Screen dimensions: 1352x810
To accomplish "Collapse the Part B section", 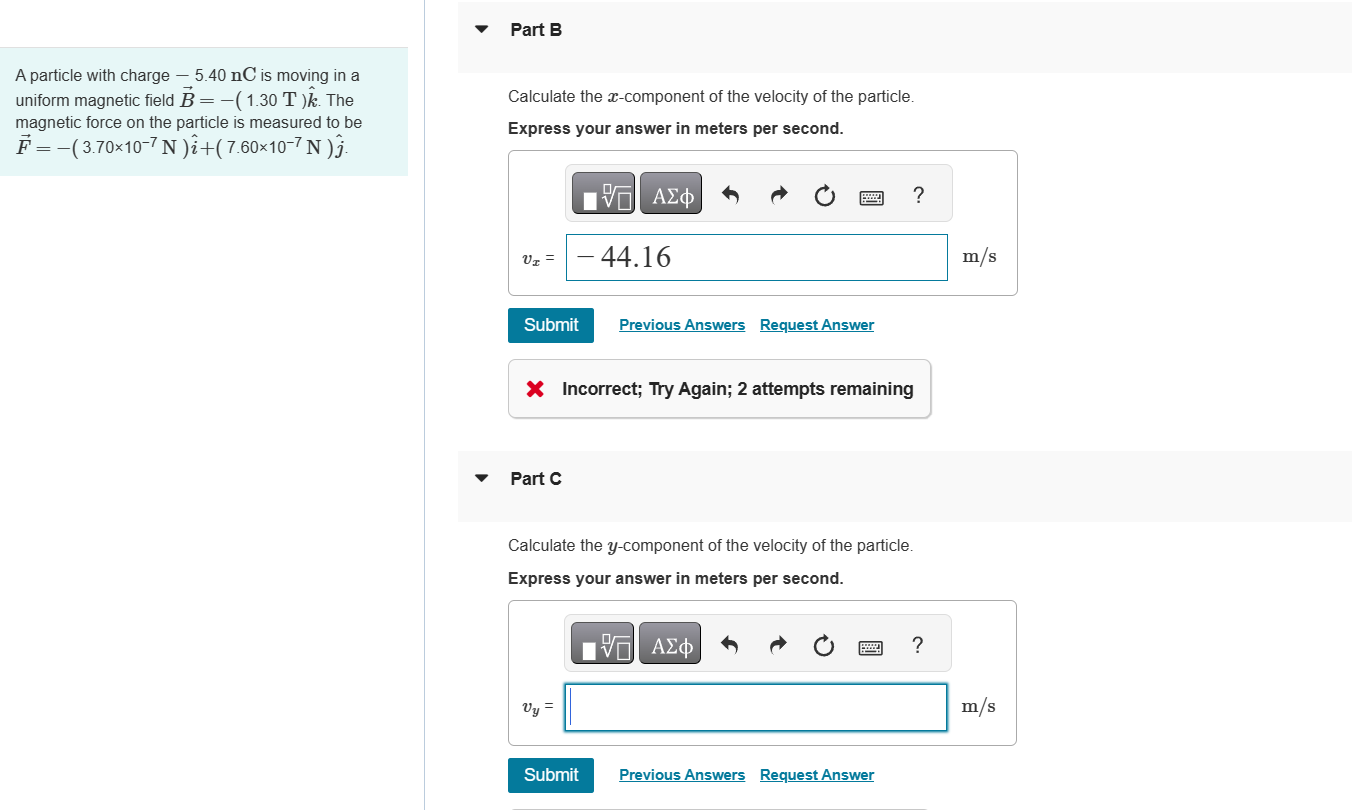I will coord(480,29).
